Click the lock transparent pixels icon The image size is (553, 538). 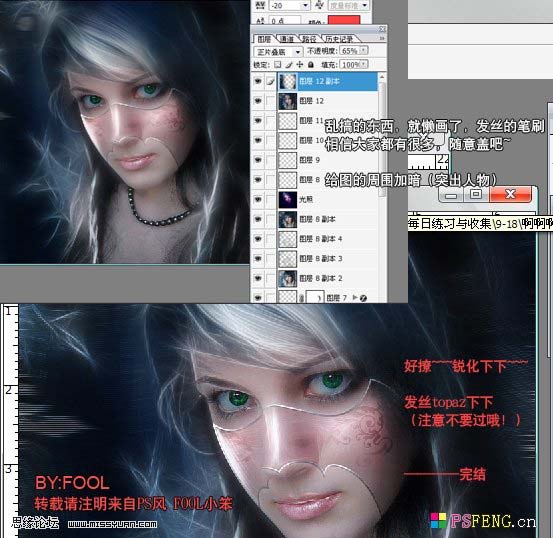coord(278,65)
